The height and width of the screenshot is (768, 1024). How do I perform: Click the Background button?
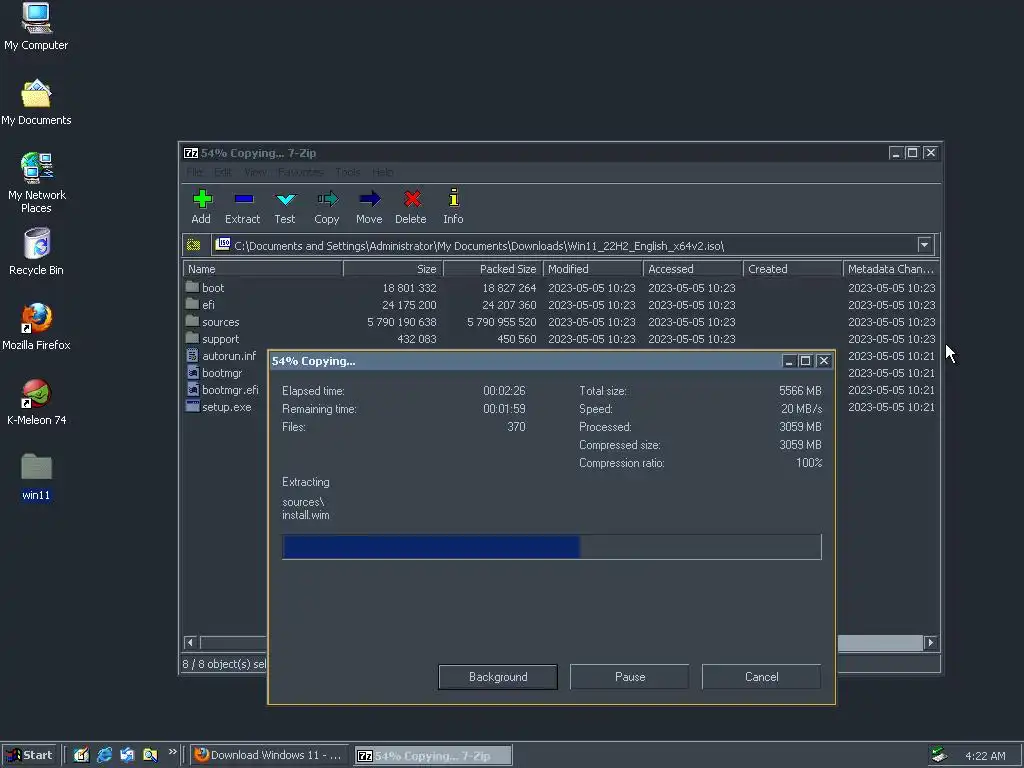(498, 677)
